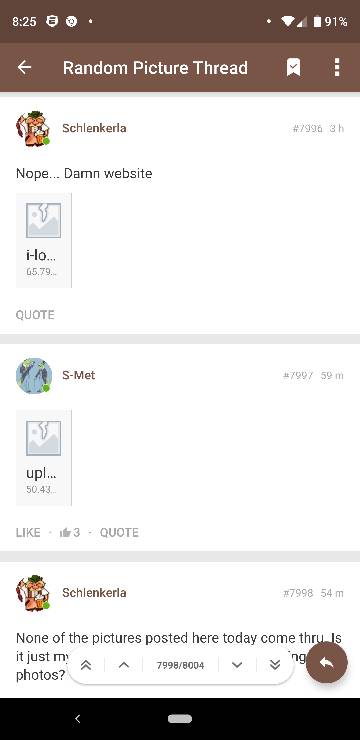Bookmark this thread with ribbon icon

[293, 67]
